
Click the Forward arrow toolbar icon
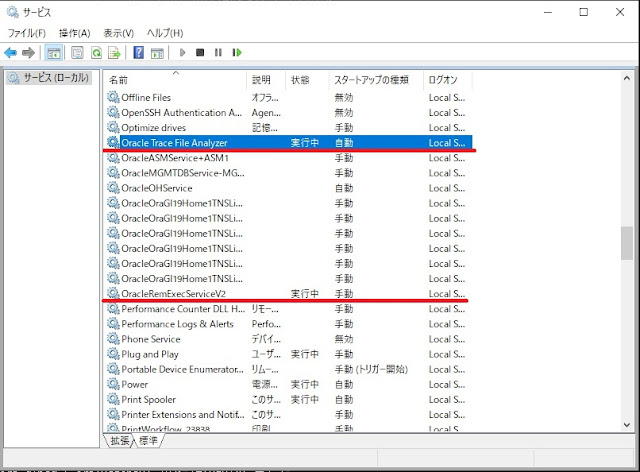click(x=28, y=53)
